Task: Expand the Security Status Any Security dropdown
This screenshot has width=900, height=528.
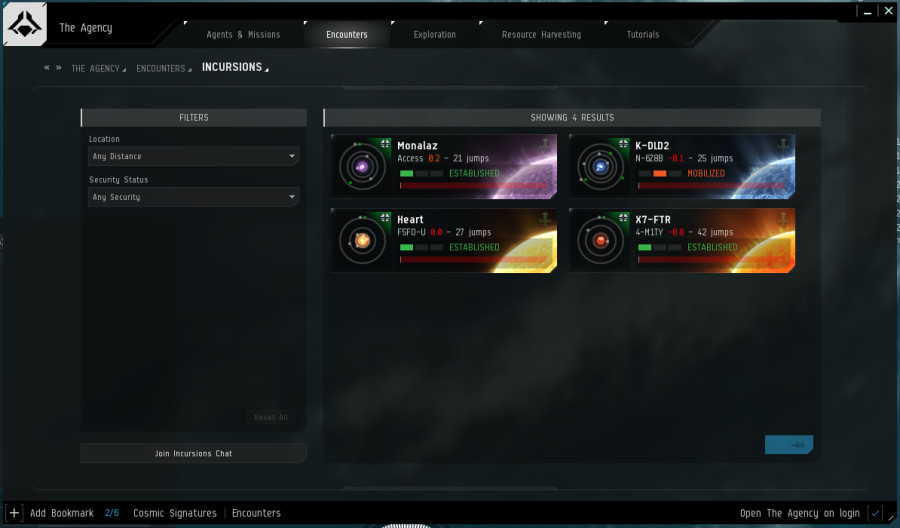Action: point(193,197)
